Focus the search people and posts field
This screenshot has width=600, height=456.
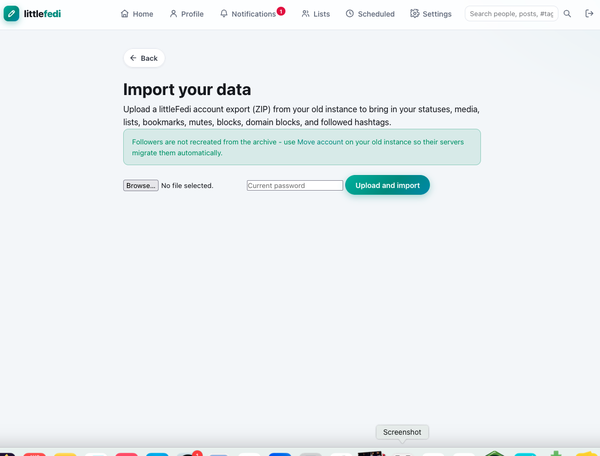point(511,14)
